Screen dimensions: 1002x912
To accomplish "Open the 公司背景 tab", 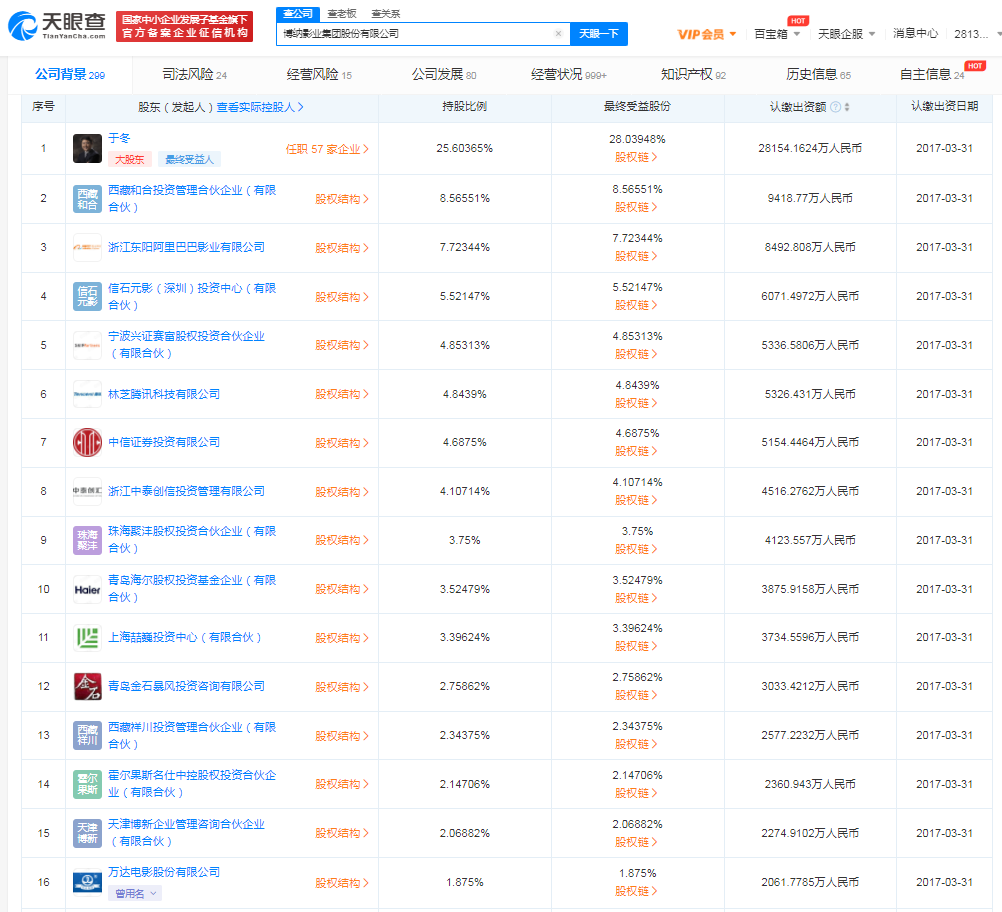I will point(70,75).
